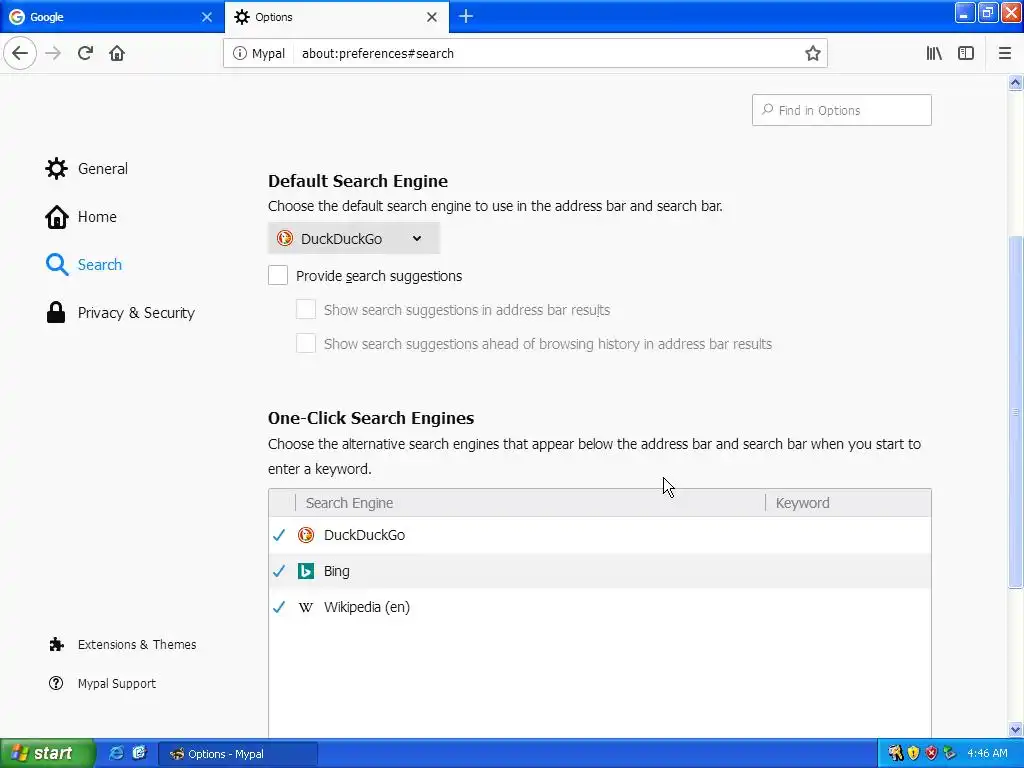Open Privacy & Security category
The width and height of the screenshot is (1024, 768).
120,313
